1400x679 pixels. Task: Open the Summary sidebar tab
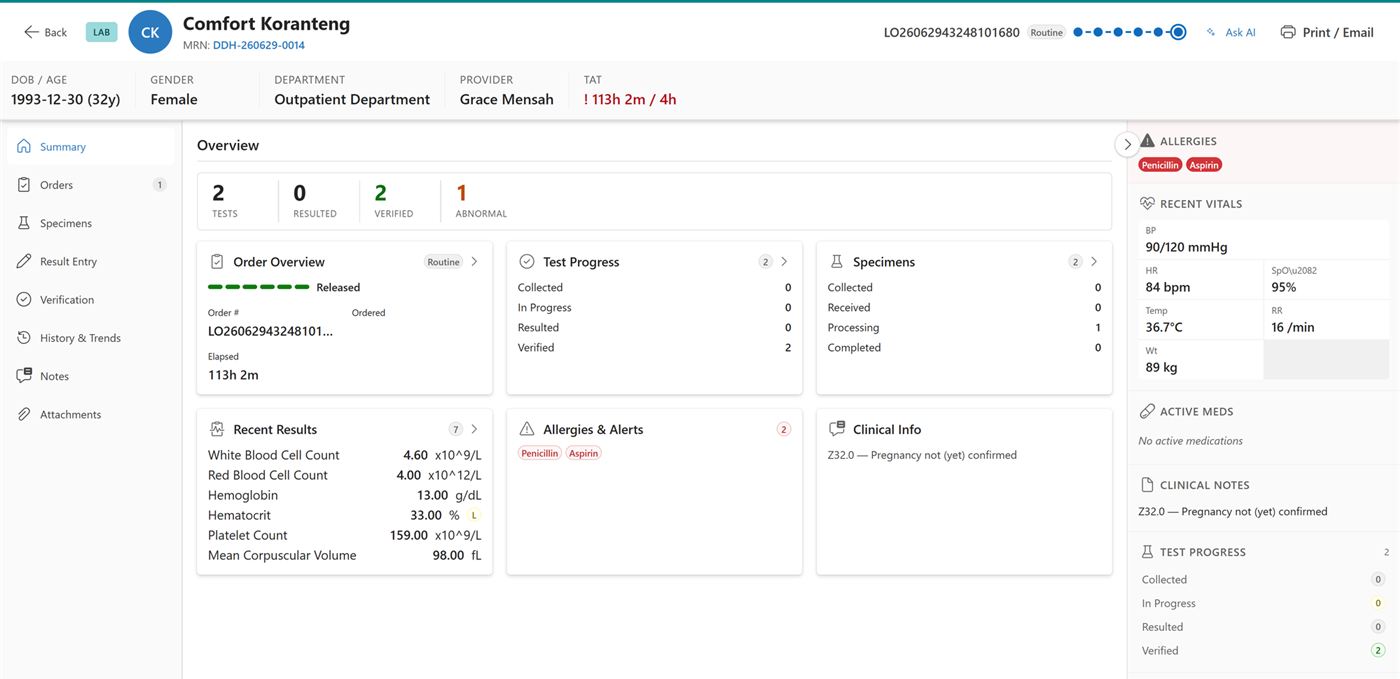91,146
